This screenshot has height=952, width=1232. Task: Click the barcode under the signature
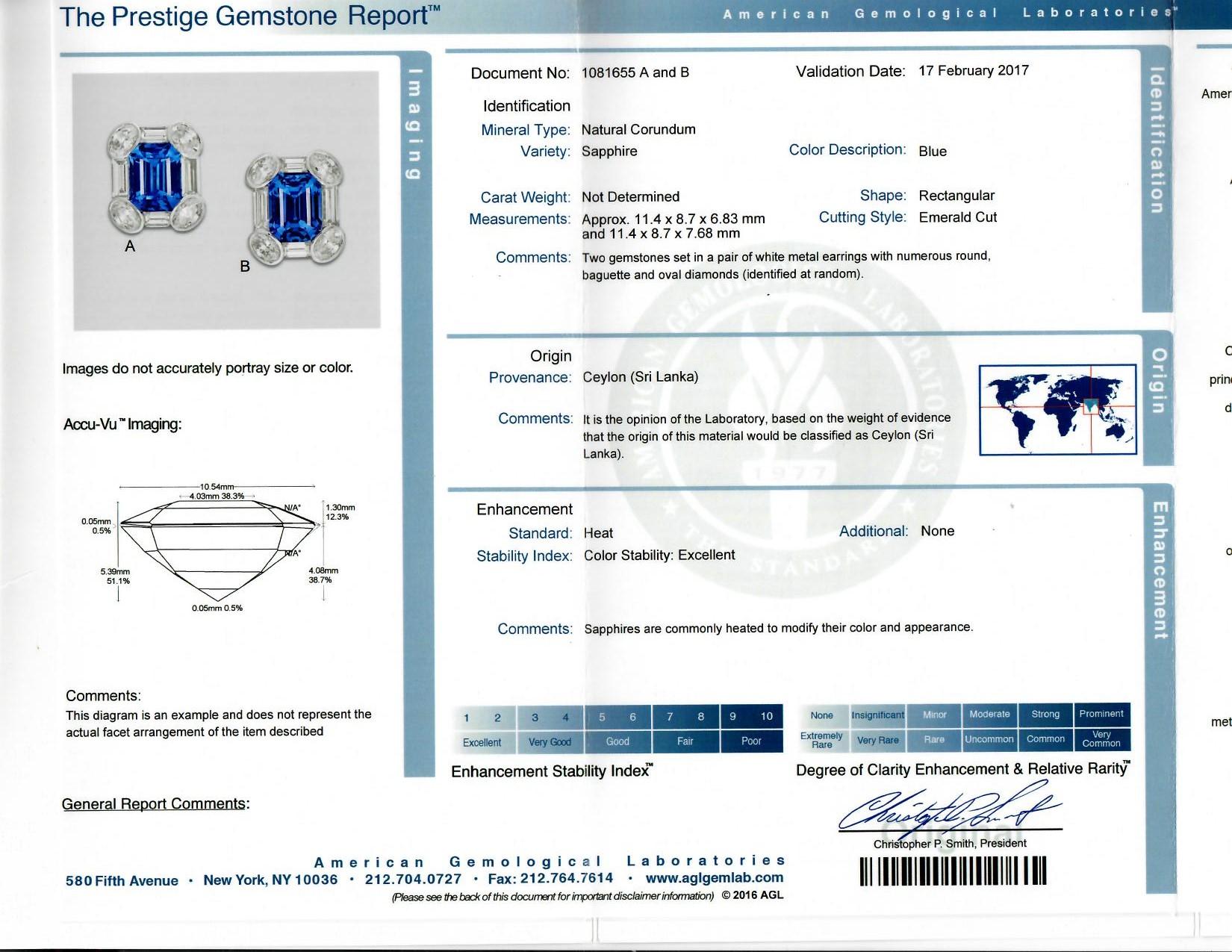[953, 871]
